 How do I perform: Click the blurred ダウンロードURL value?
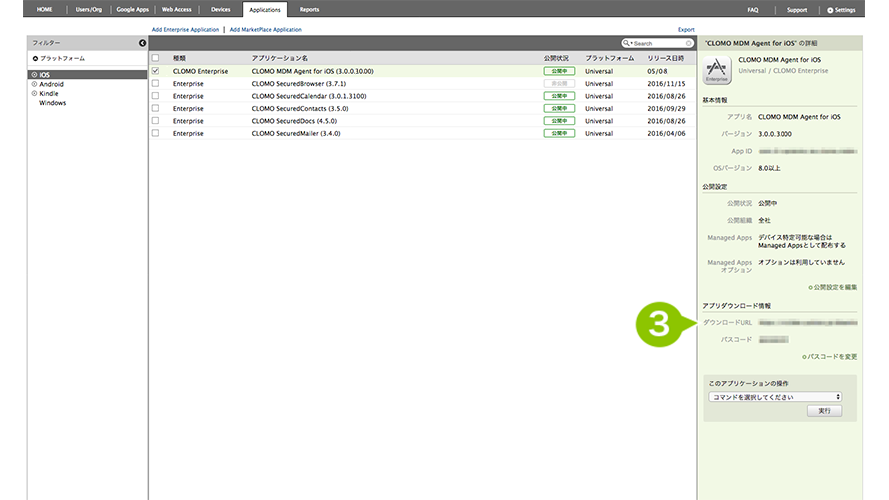[808, 323]
